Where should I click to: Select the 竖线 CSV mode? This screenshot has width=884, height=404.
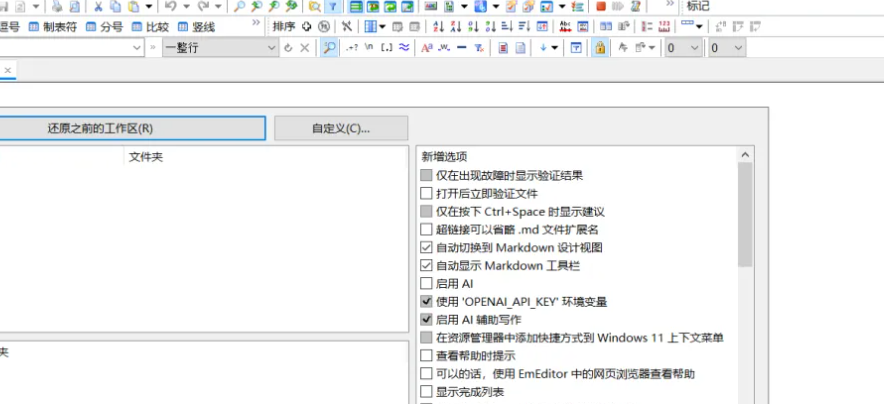[196, 26]
